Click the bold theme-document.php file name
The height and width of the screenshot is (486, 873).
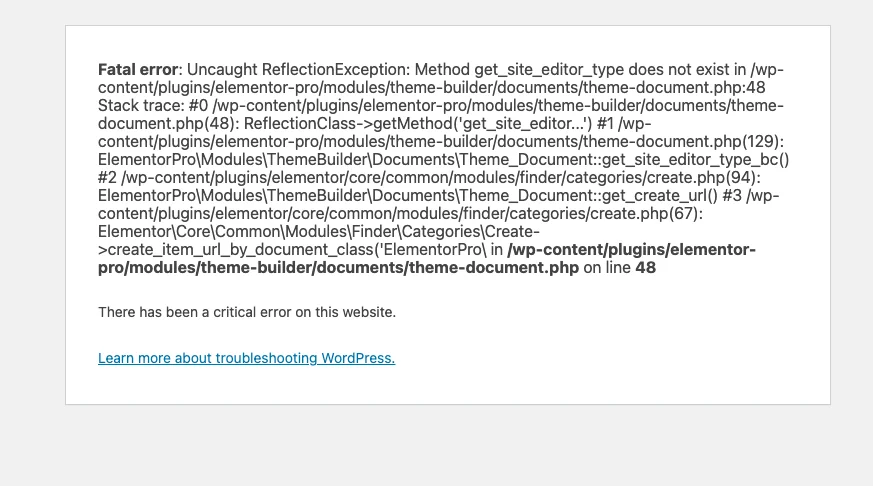pos(494,268)
